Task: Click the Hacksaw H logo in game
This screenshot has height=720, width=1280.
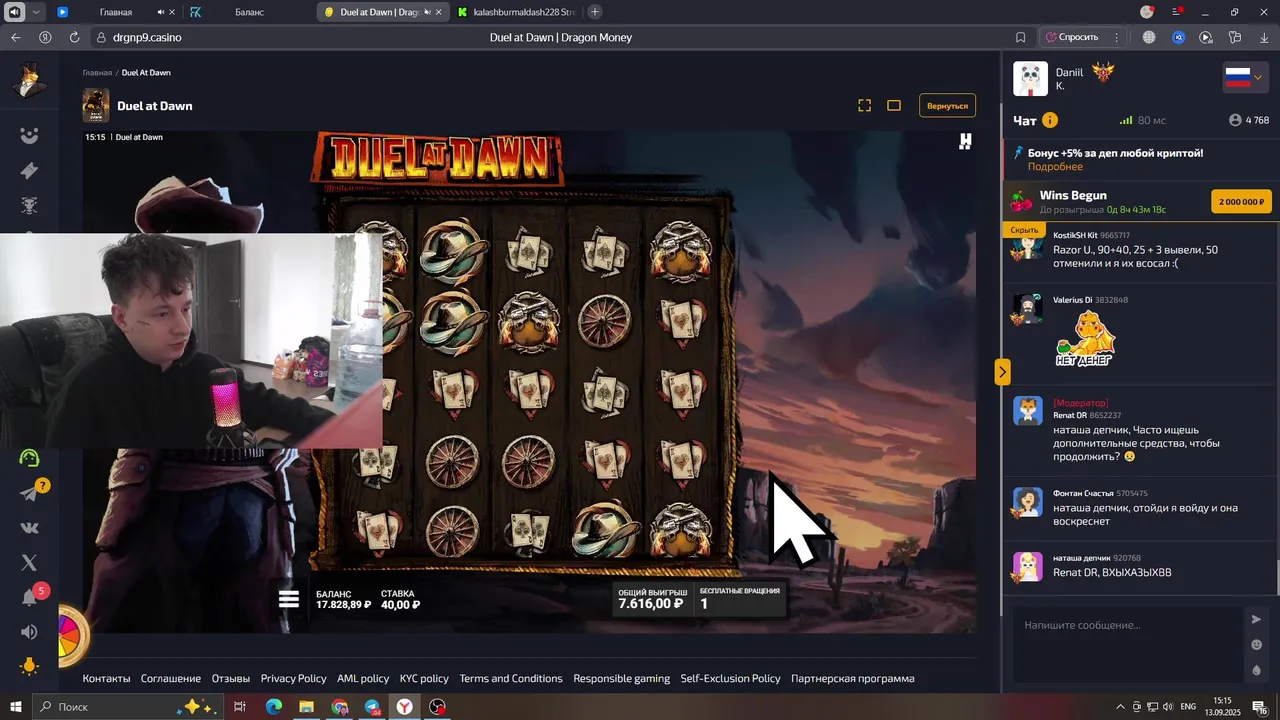Action: click(x=965, y=142)
